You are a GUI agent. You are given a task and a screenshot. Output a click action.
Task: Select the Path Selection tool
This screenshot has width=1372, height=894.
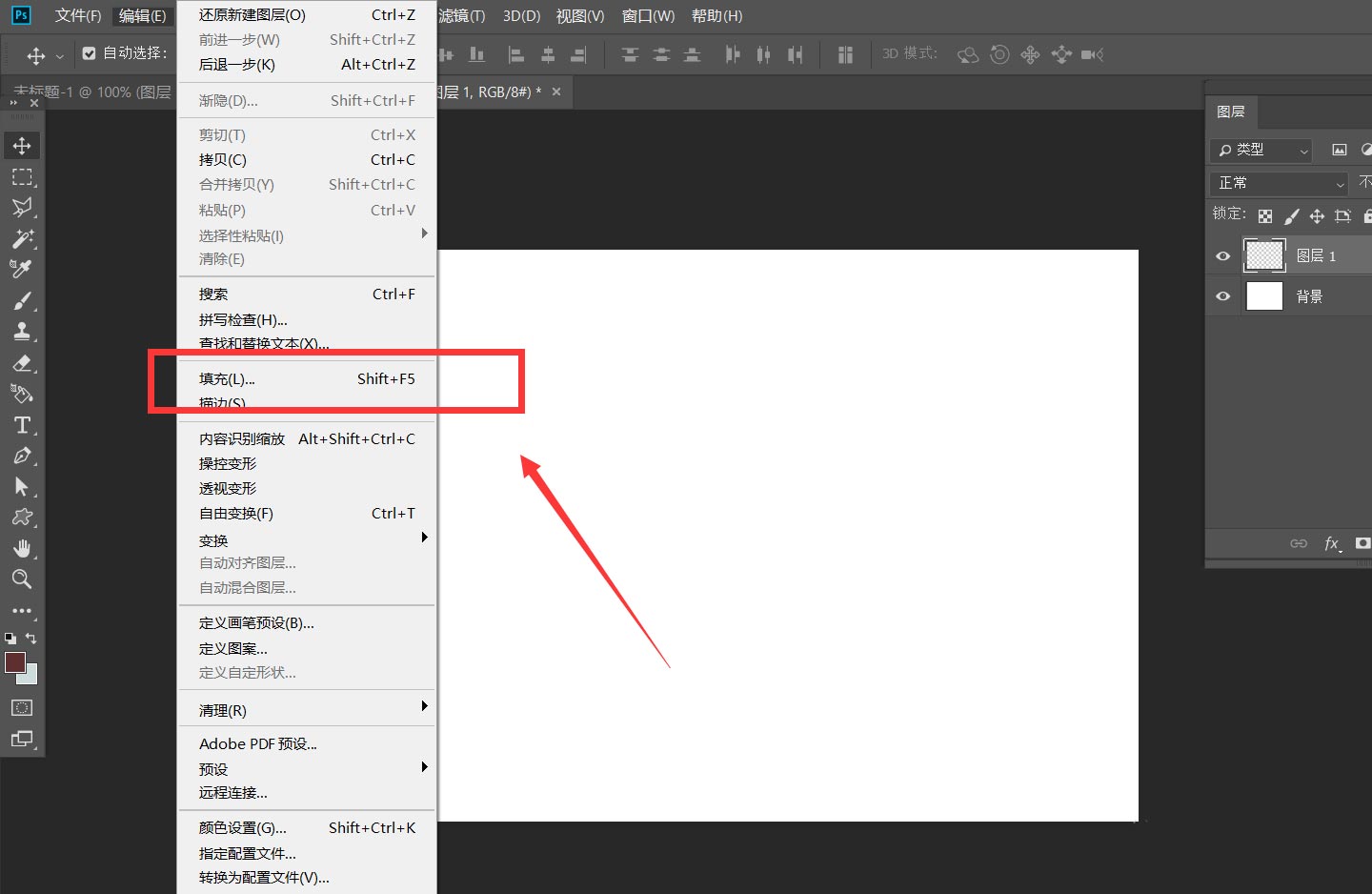coord(22,487)
